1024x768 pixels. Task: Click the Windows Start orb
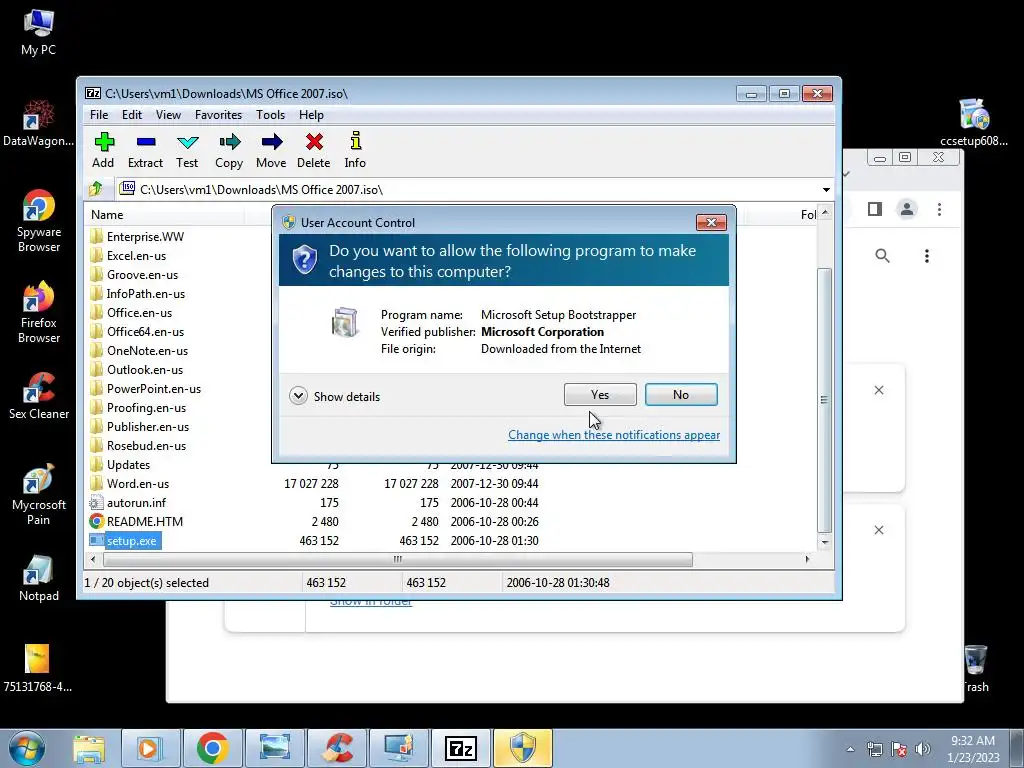coord(27,748)
